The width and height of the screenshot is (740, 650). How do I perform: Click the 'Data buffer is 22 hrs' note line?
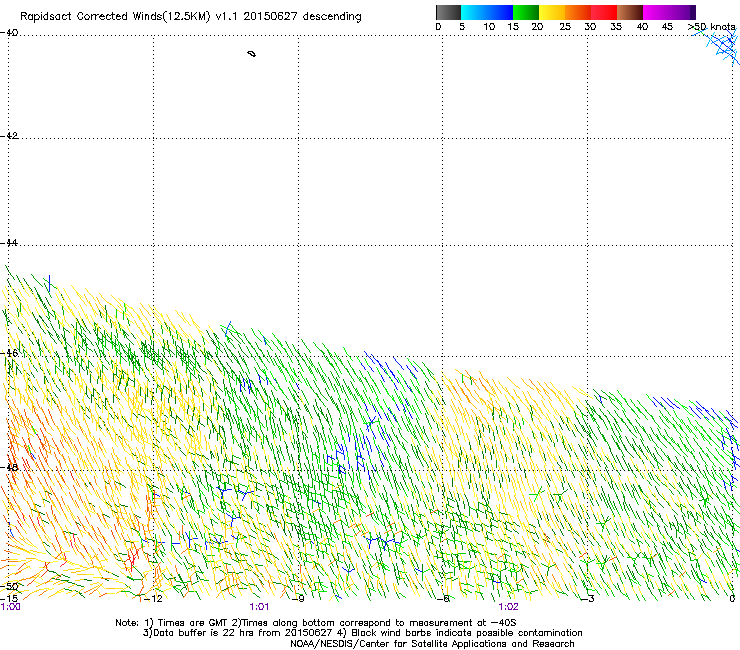point(362,633)
